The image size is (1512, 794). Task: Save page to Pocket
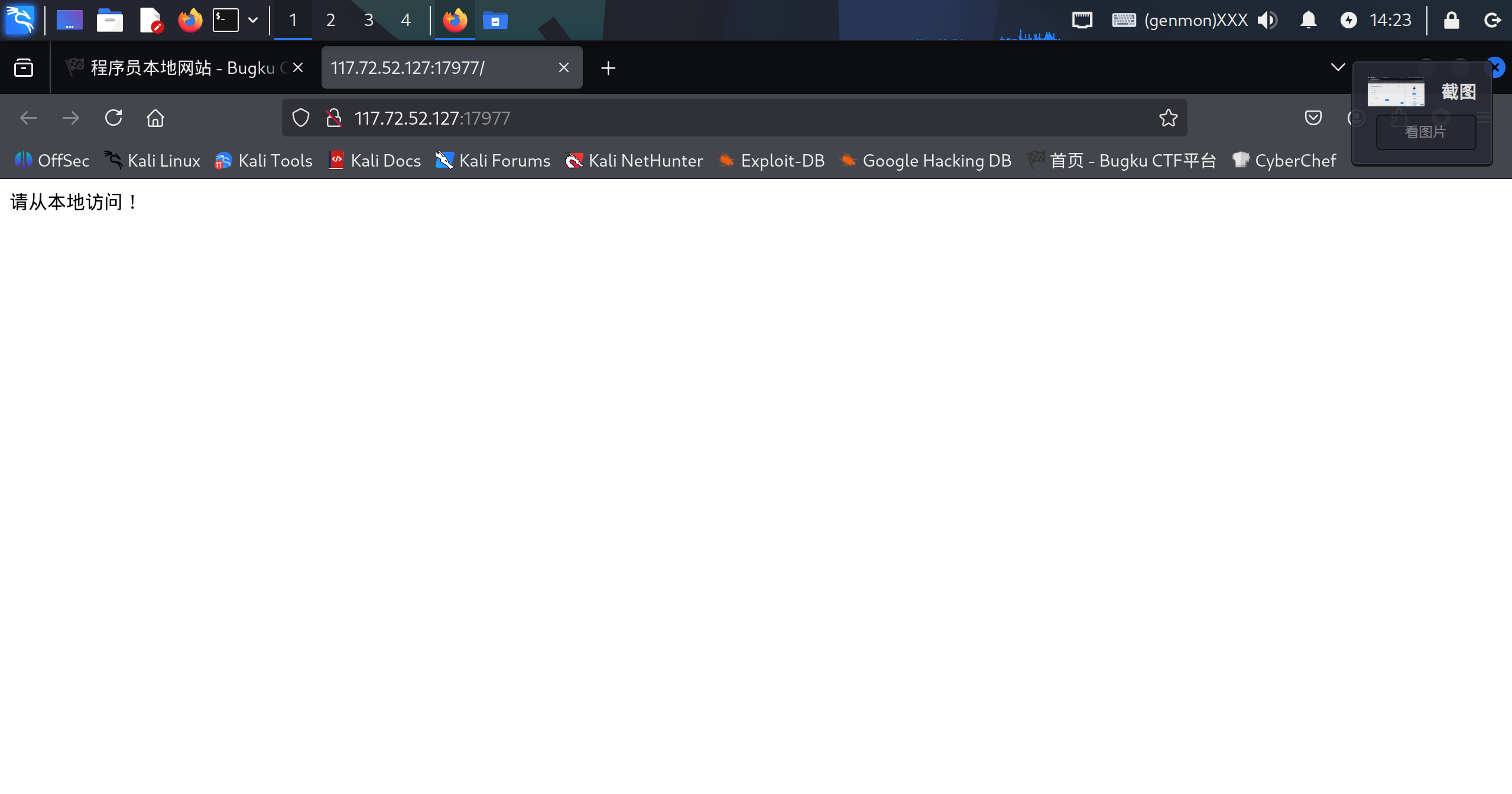click(1313, 118)
